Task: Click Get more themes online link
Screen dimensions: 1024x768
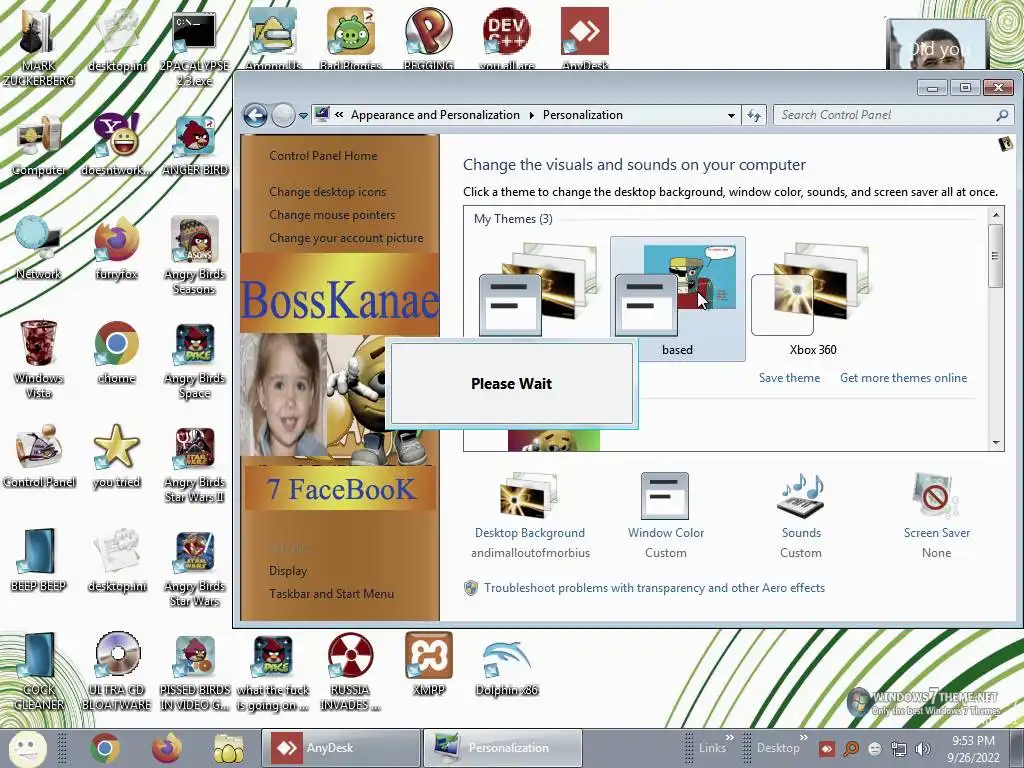Action: 903,377
